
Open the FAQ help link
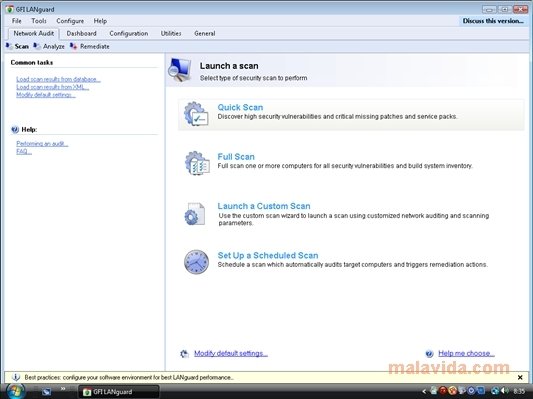click(24, 151)
